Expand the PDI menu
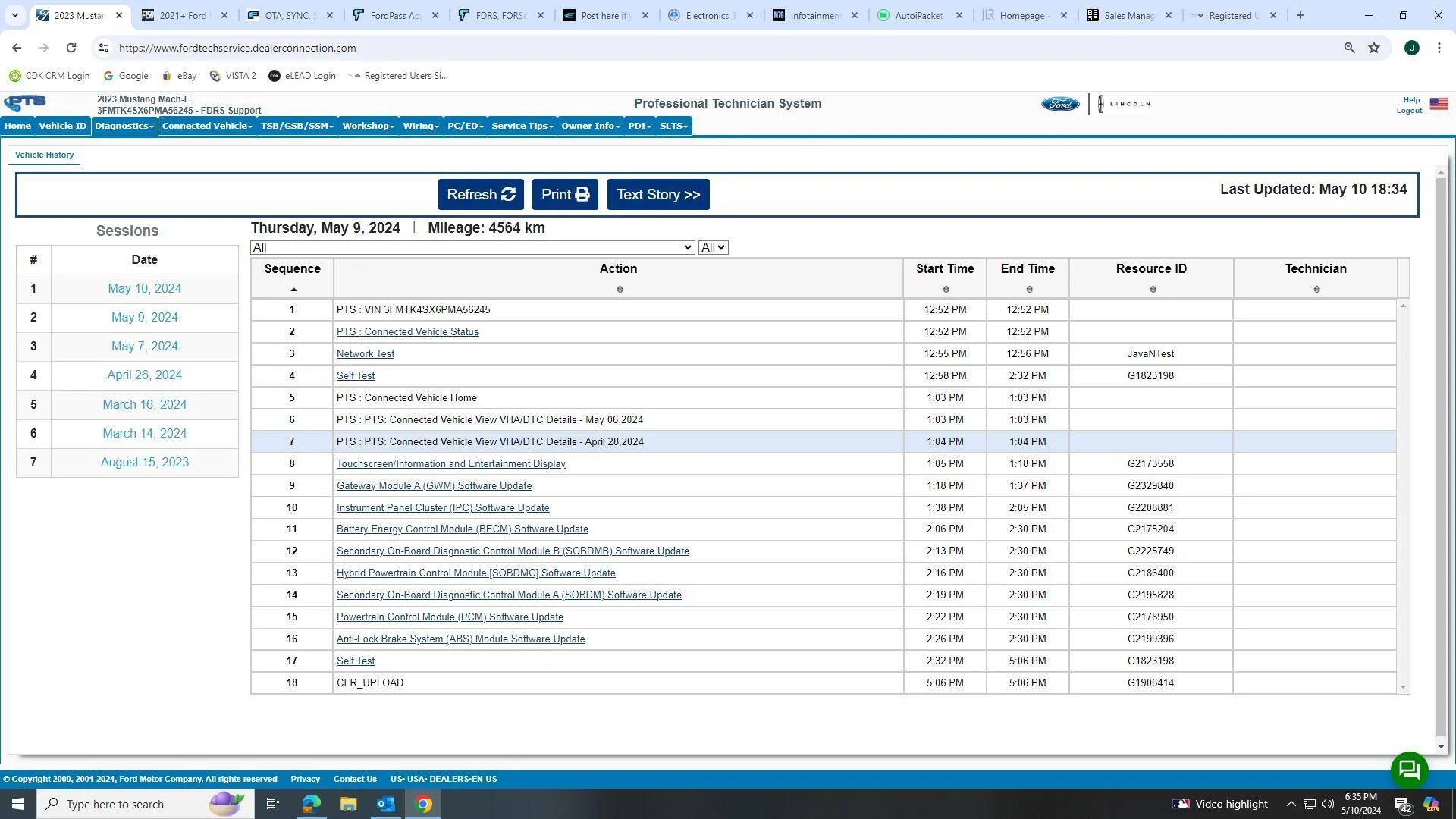Screen dimensions: 1456x819 (639, 126)
